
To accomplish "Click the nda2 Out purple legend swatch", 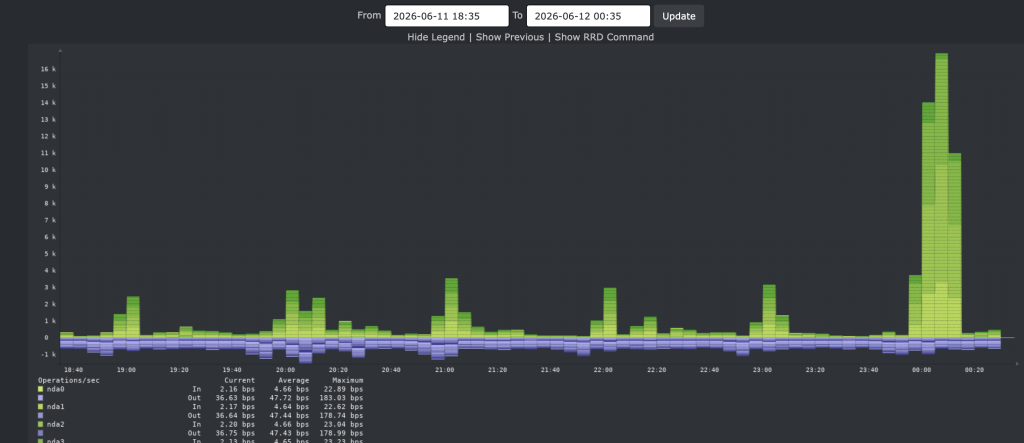I will tap(40, 433).
